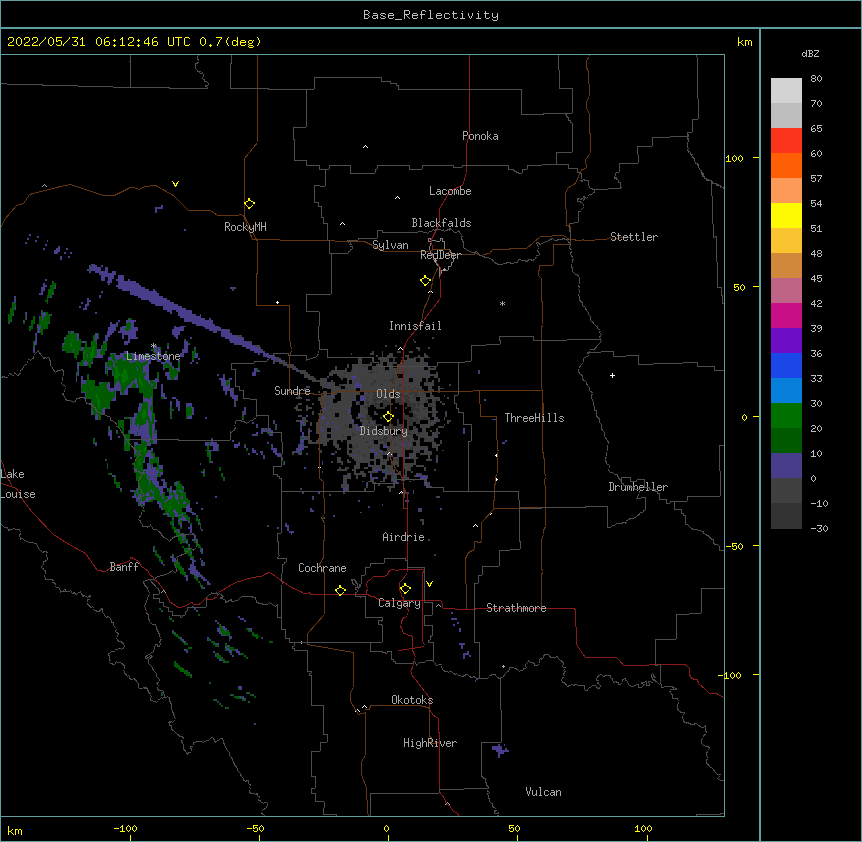
Task: Click the Base_Reflectivity title
Action: (431, 15)
